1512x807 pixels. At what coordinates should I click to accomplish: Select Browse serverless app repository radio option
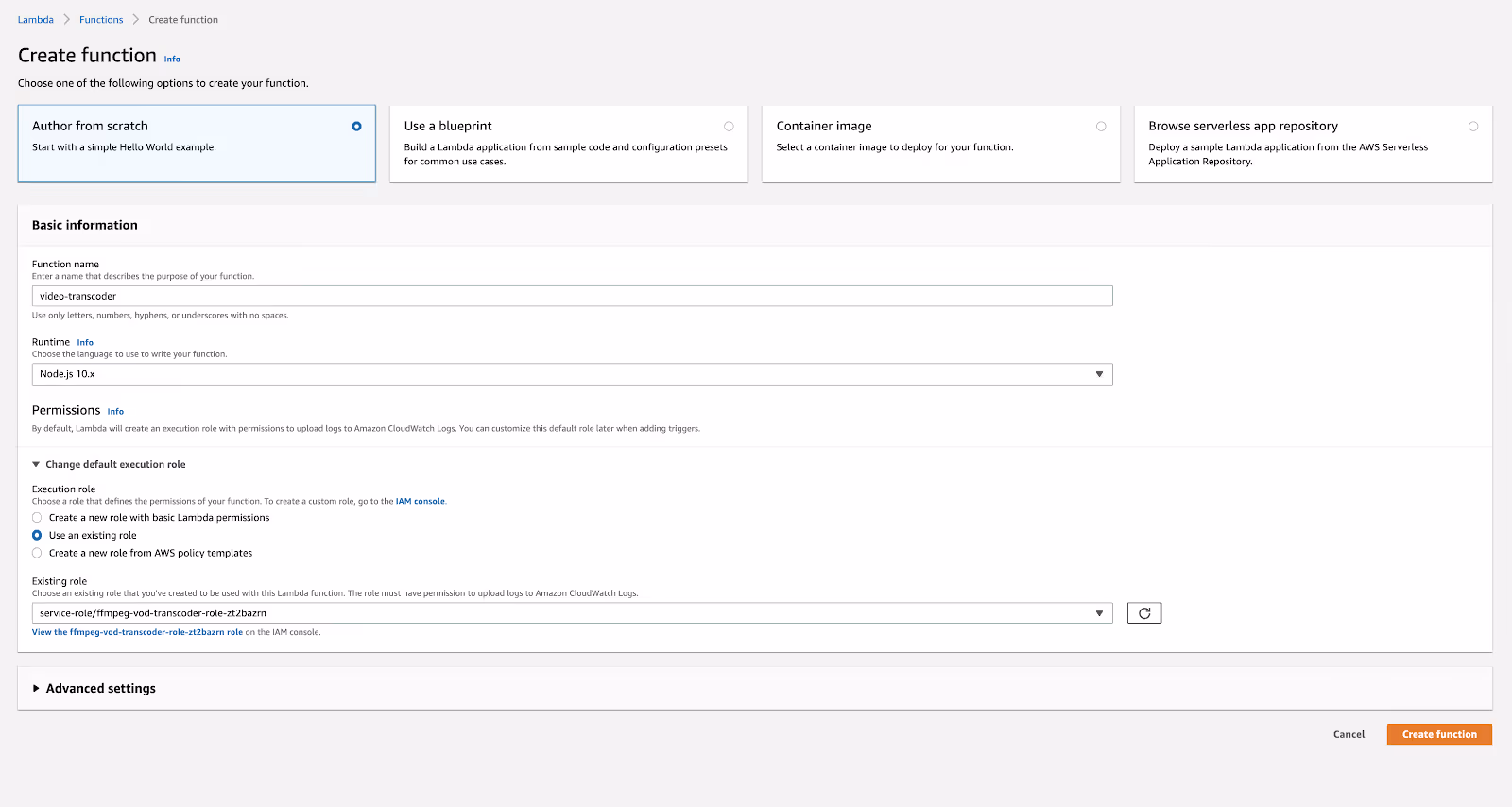click(x=1473, y=126)
